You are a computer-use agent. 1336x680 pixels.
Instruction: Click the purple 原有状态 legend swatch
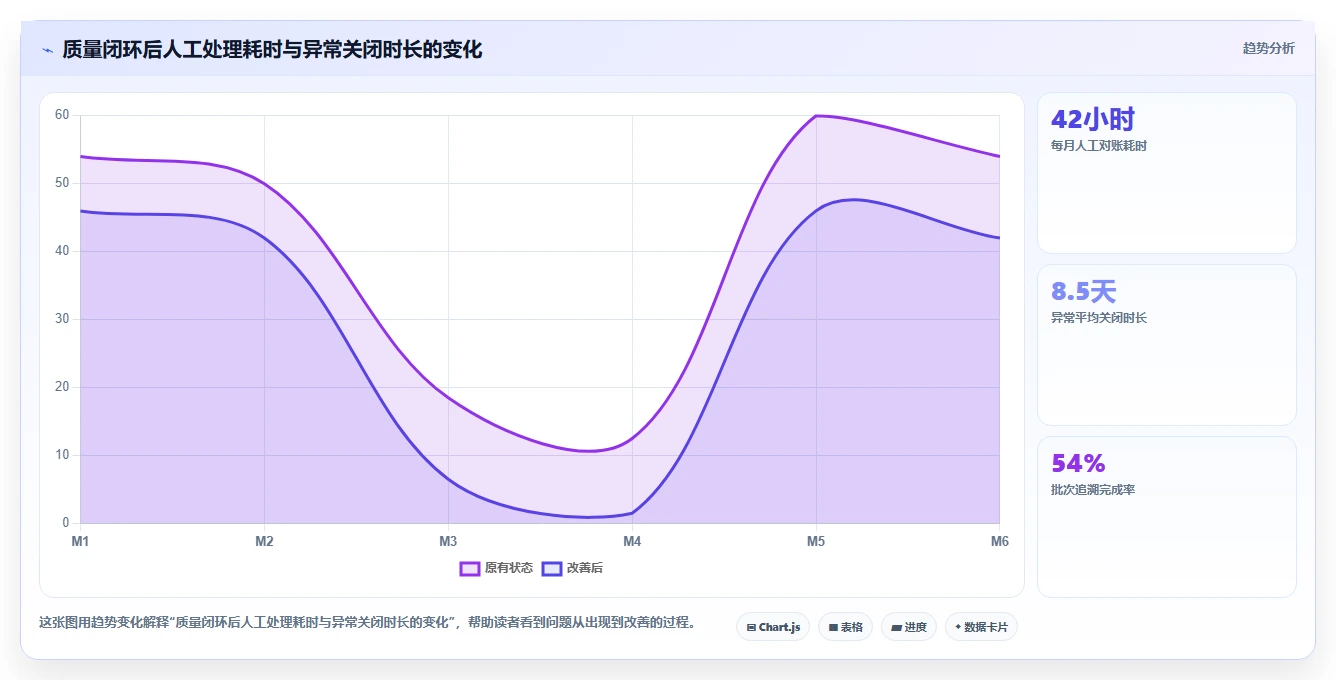tap(470, 568)
